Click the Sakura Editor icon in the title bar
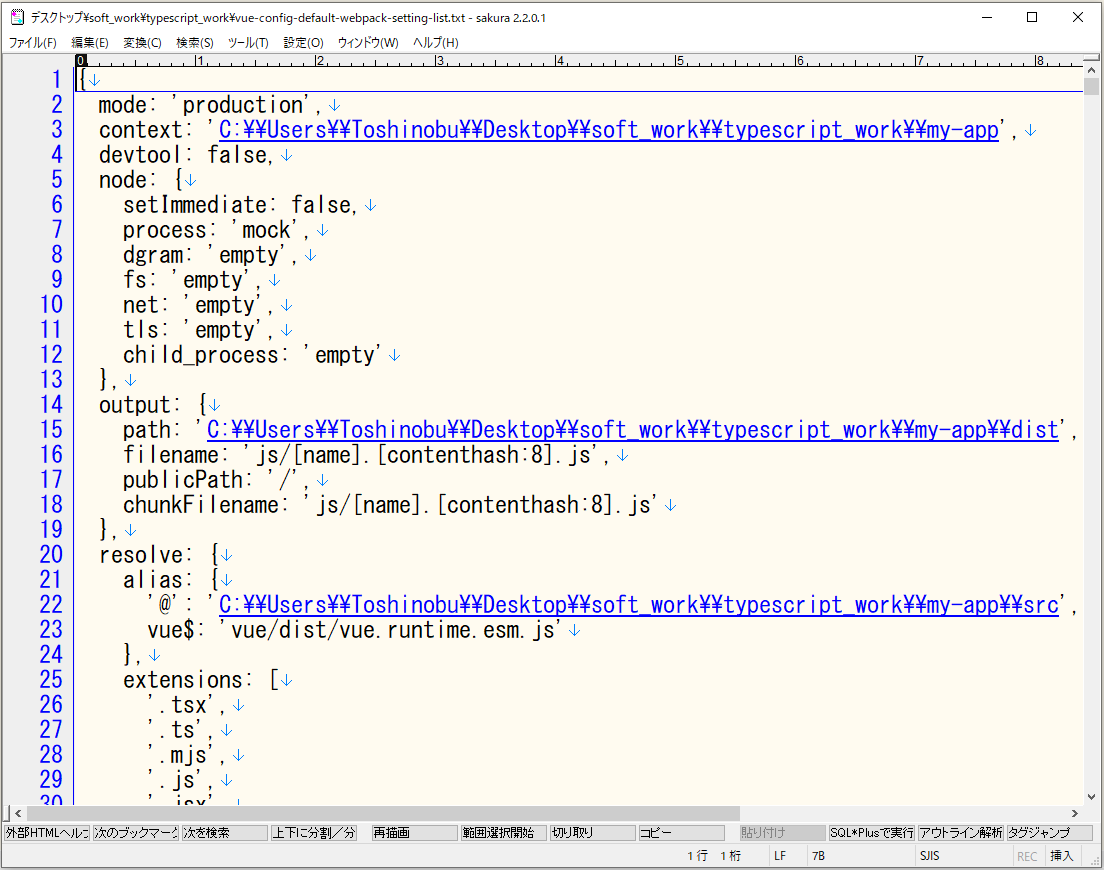The height and width of the screenshot is (870, 1104). pyautogui.click(x=16, y=17)
